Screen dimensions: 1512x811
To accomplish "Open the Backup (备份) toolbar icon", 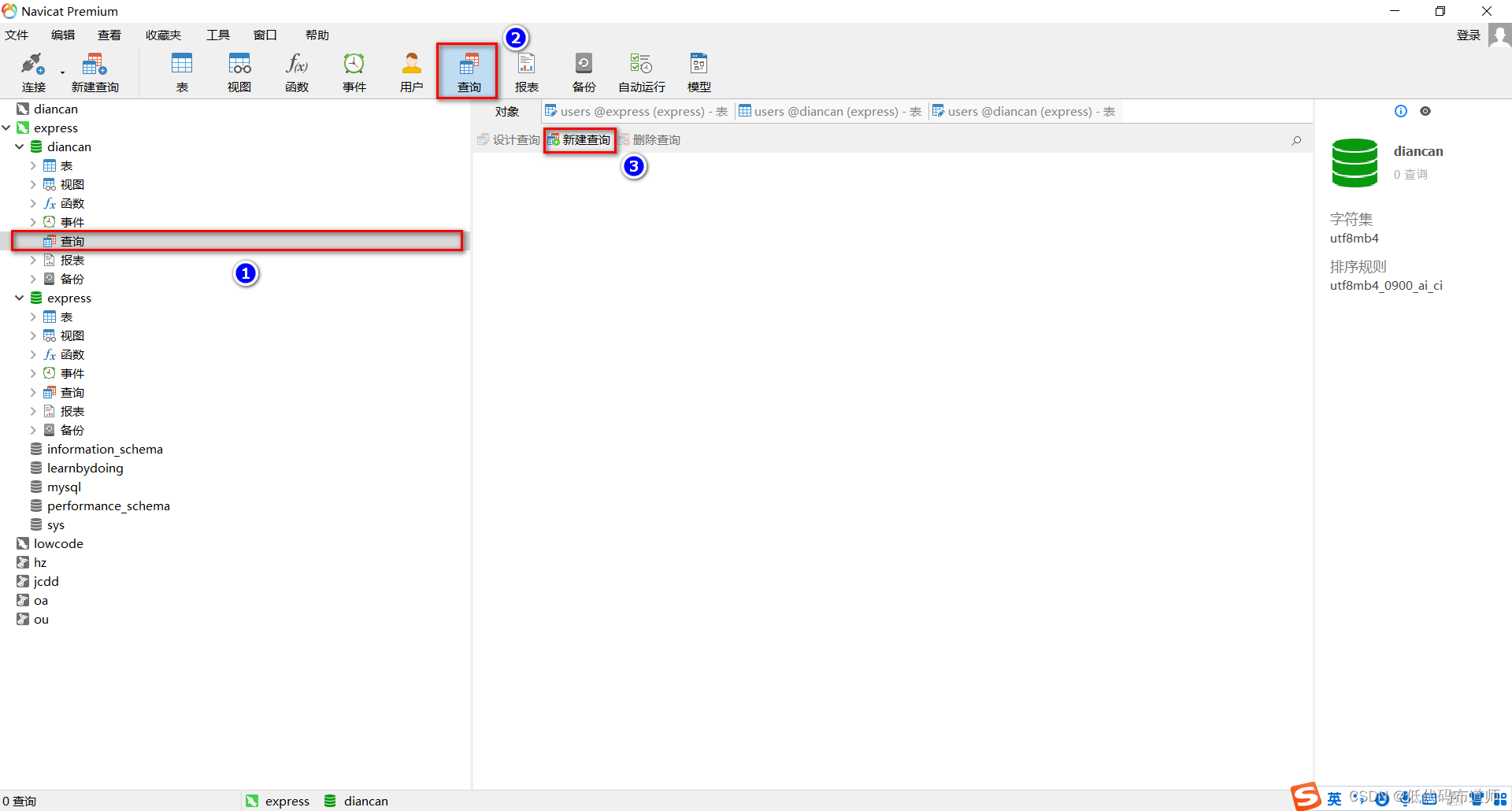I will coord(584,72).
